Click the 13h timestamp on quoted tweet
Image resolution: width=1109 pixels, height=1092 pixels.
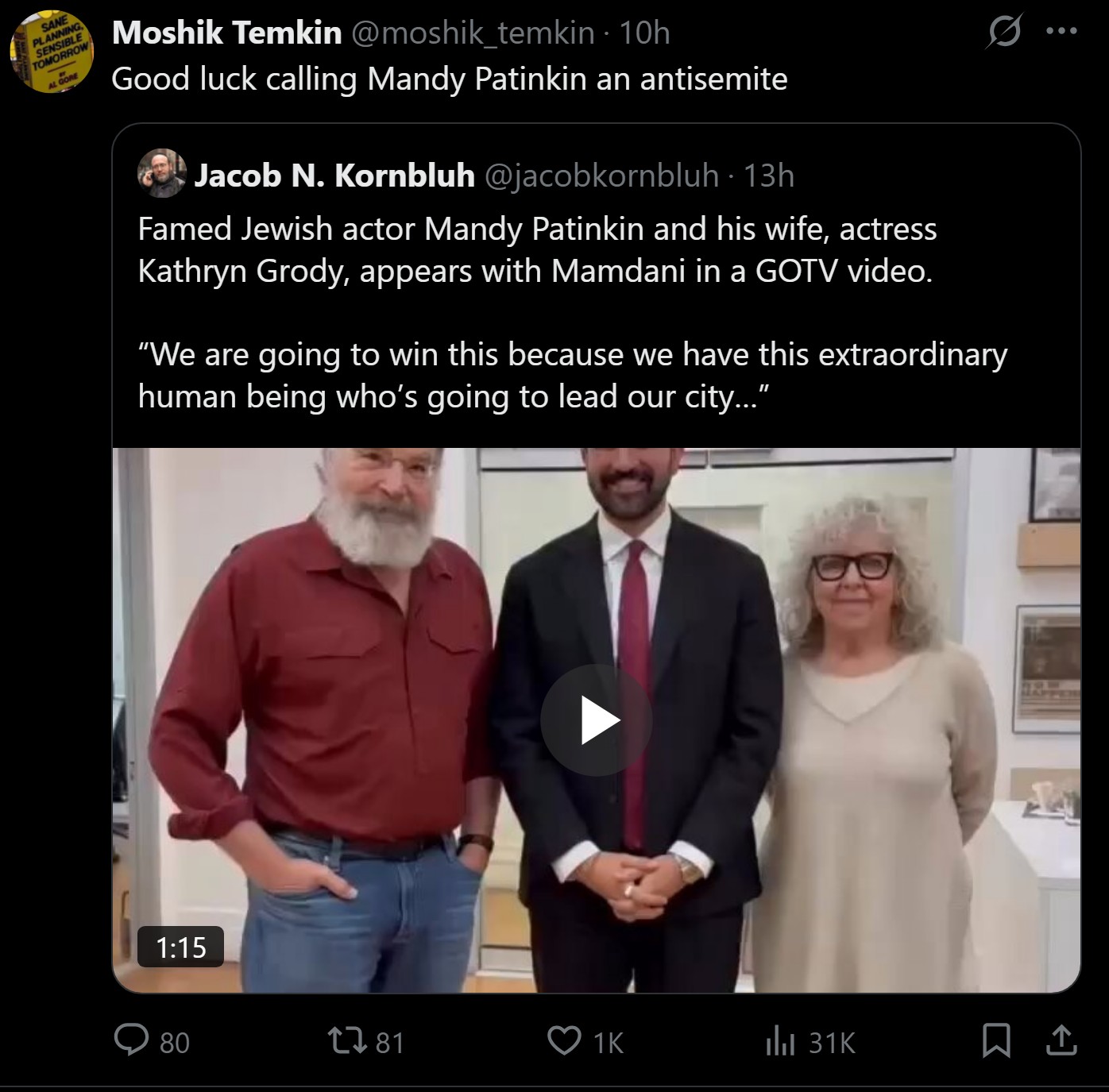click(x=768, y=176)
